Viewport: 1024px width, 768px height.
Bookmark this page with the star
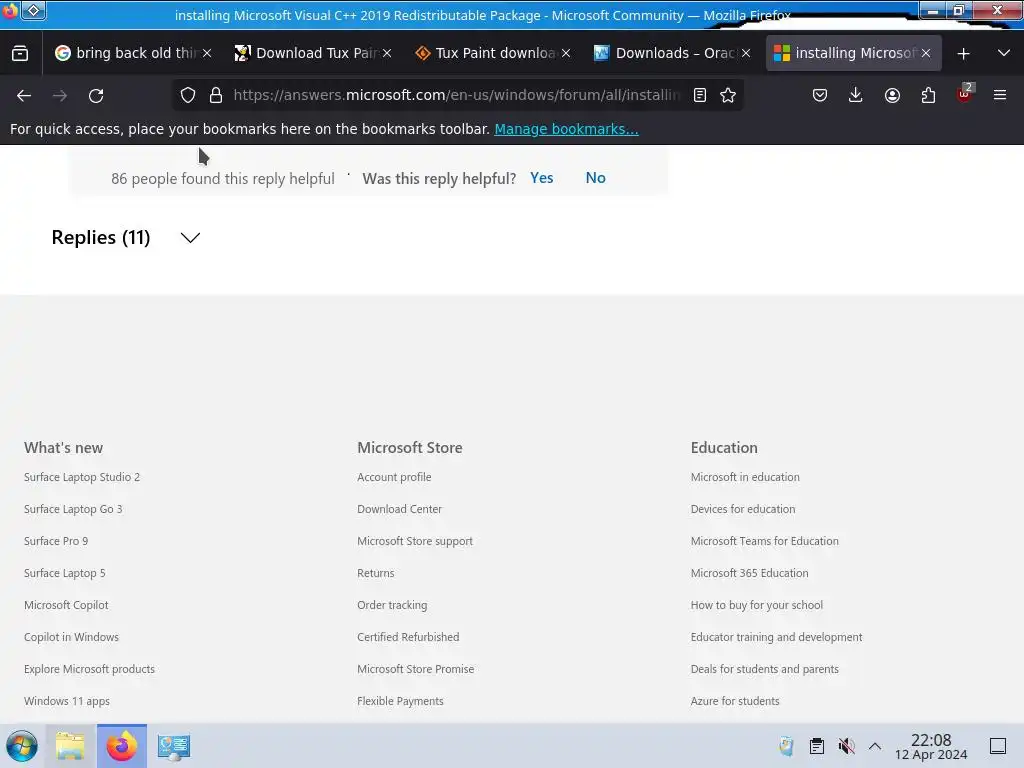coord(728,95)
